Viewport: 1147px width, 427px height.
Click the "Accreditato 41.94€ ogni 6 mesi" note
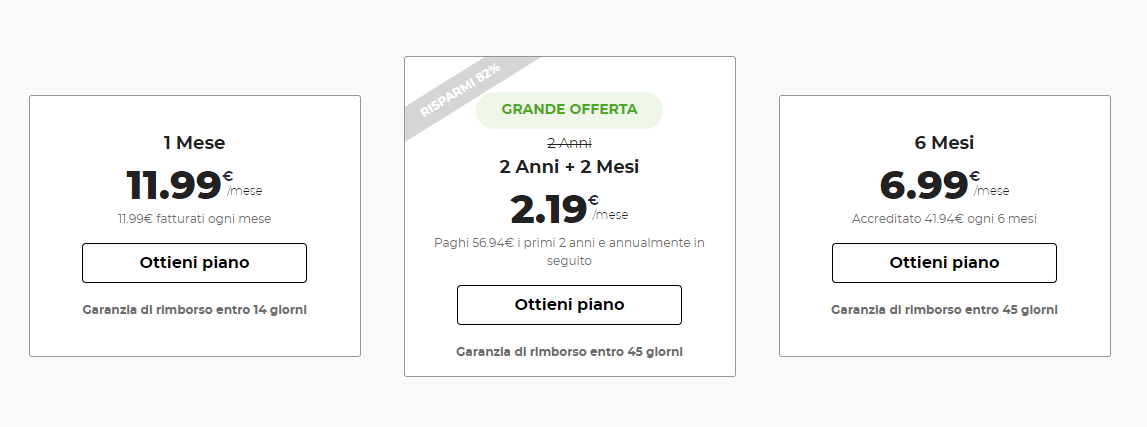(944, 218)
